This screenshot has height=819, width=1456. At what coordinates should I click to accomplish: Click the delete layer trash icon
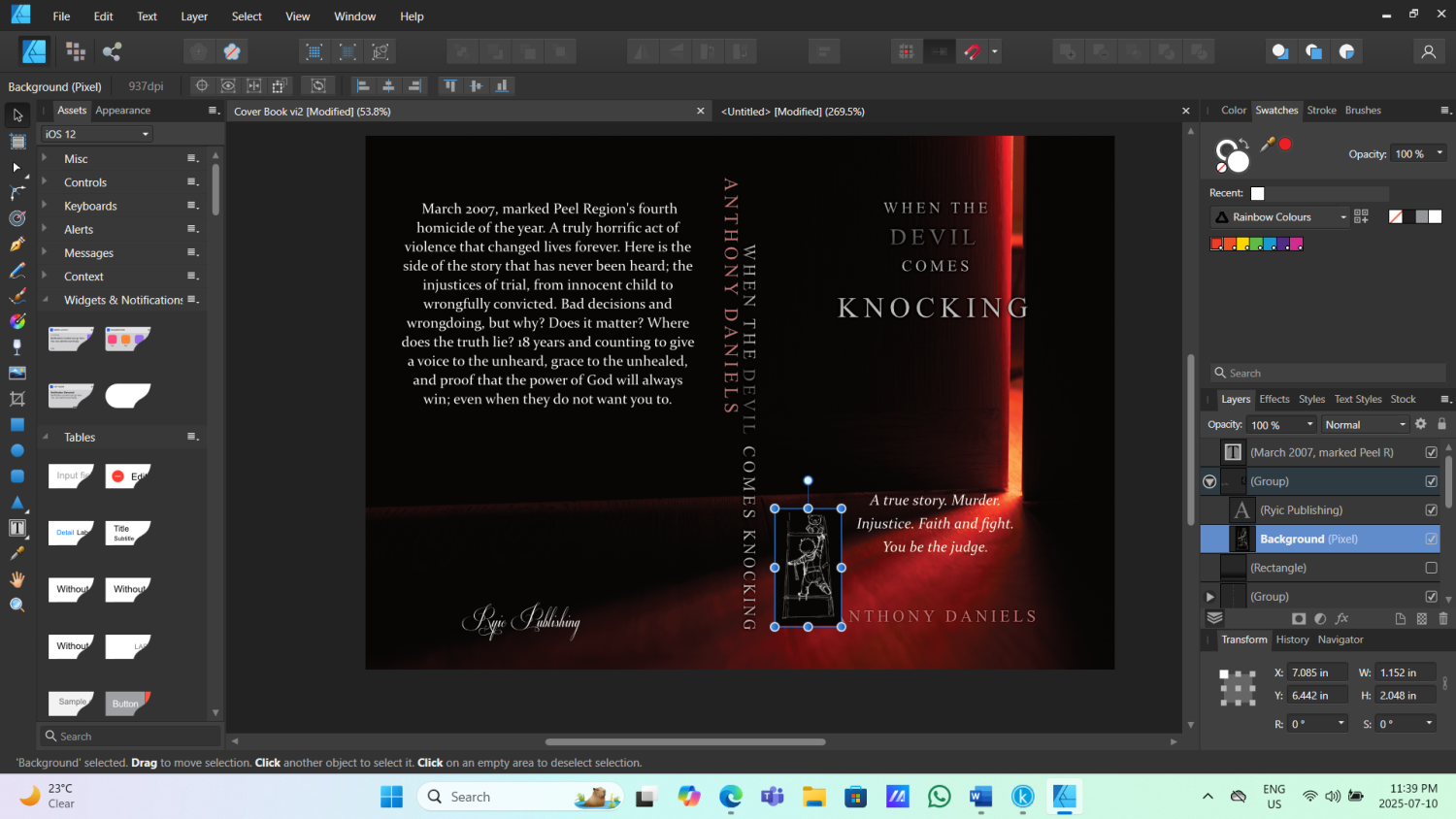tap(1443, 618)
